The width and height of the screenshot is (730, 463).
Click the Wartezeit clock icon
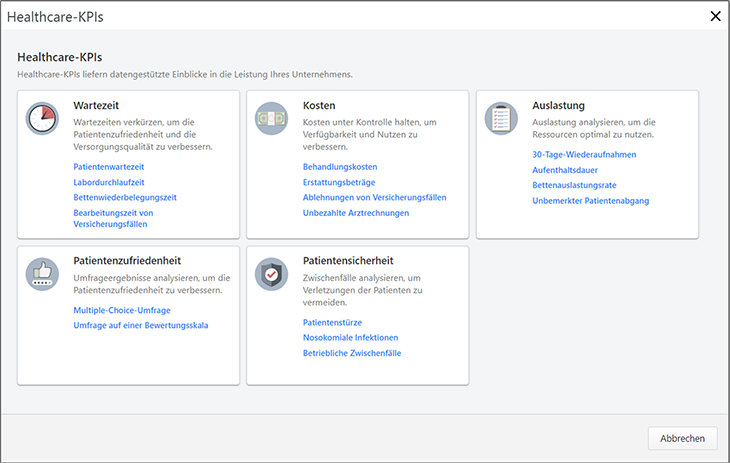tap(42, 118)
